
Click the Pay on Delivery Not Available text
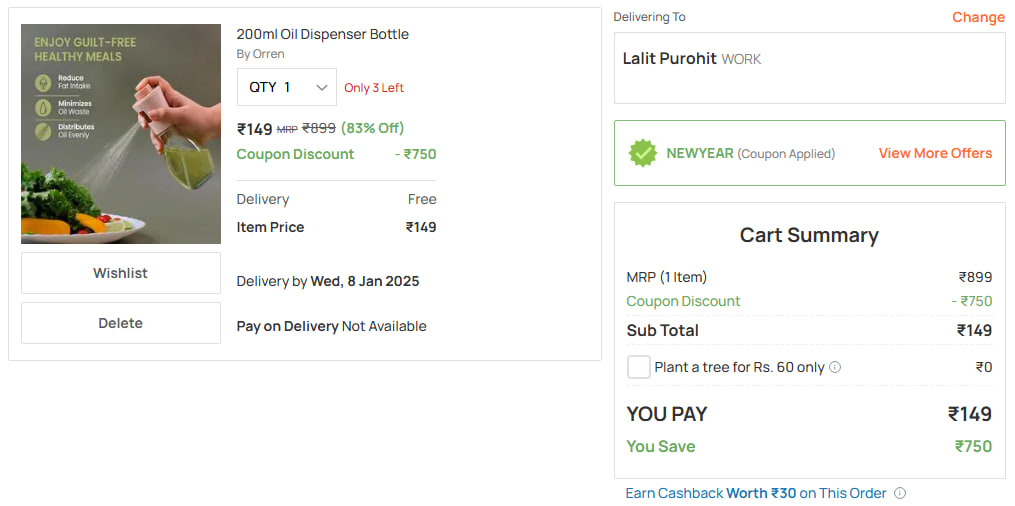(331, 326)
